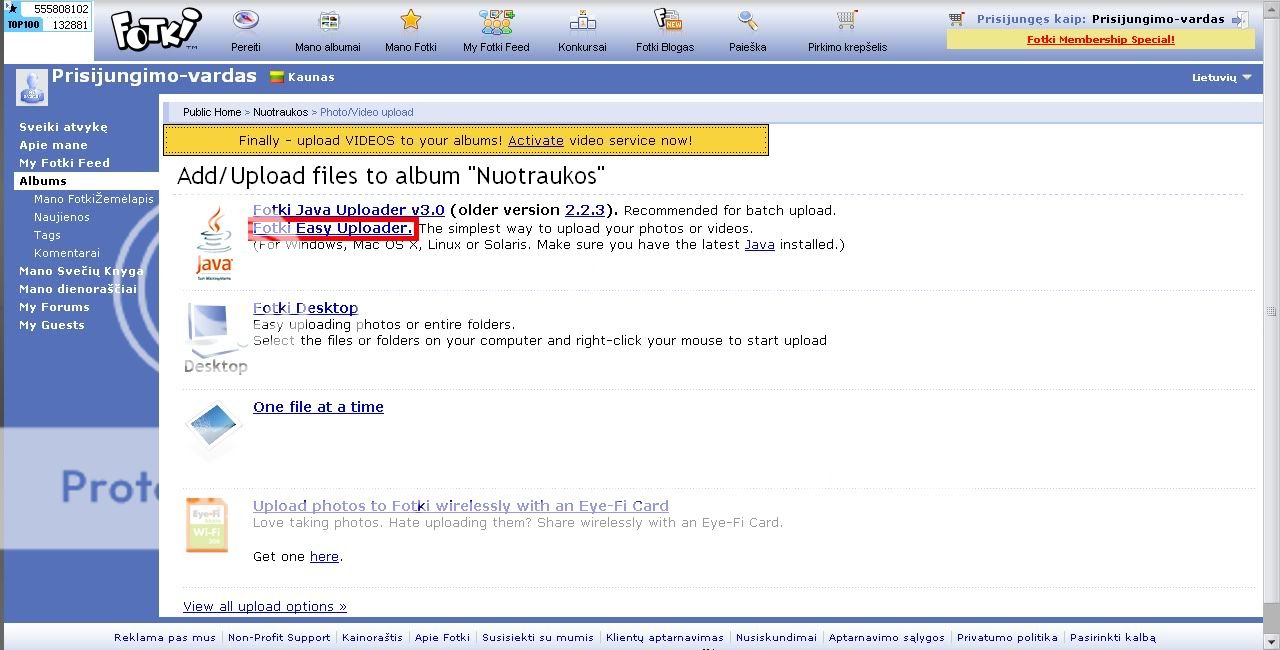Image resolution: width=1280 pixels, height=650 pixels.
Task: Click Non-Profit Support footer link
Action: tap(279, 637)
